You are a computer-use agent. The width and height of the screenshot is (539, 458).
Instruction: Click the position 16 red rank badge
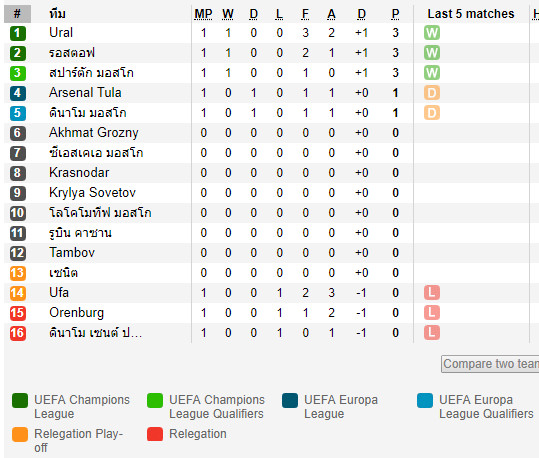18,333
